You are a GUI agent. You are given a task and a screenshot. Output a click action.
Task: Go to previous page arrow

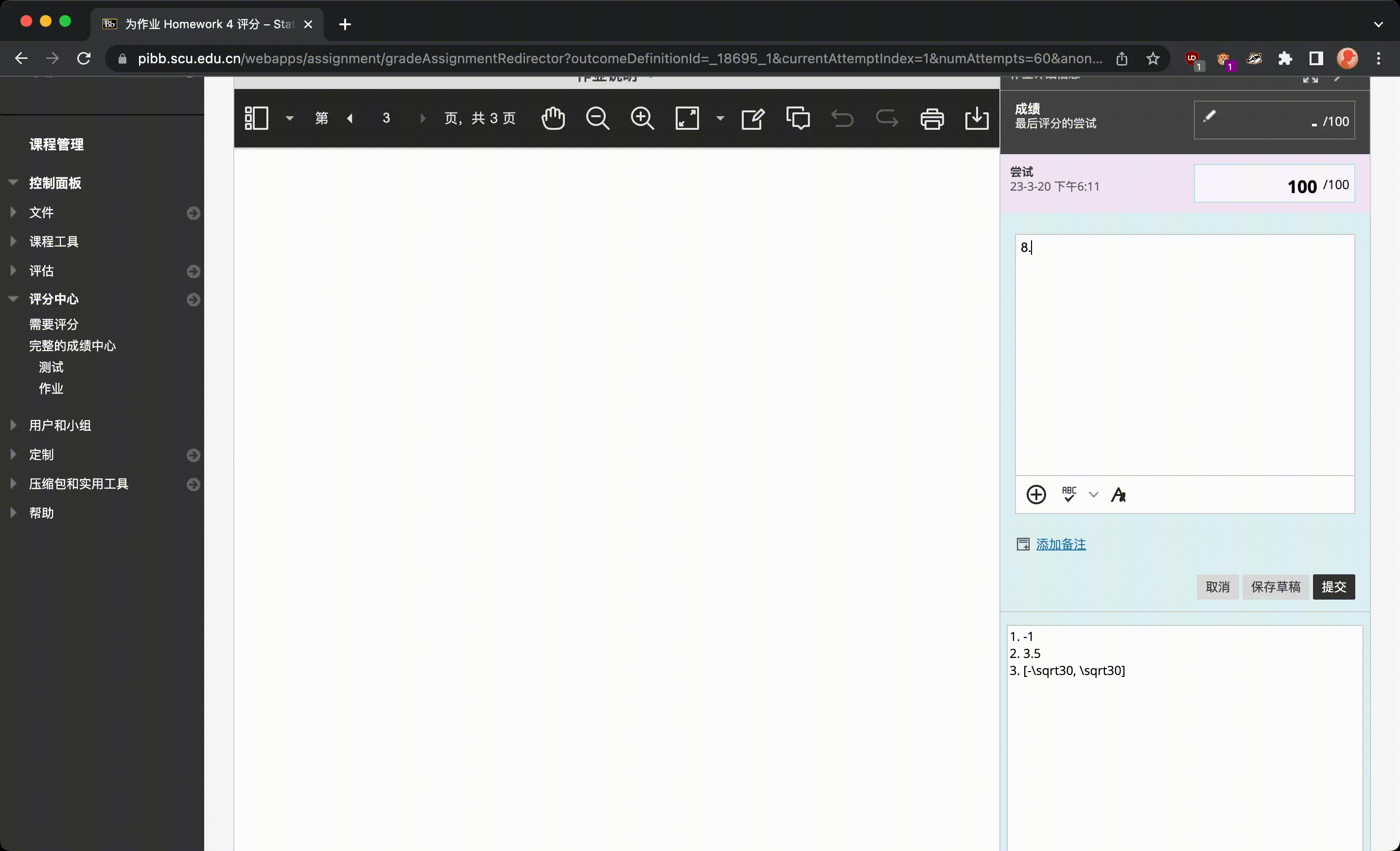pos(350,118)
